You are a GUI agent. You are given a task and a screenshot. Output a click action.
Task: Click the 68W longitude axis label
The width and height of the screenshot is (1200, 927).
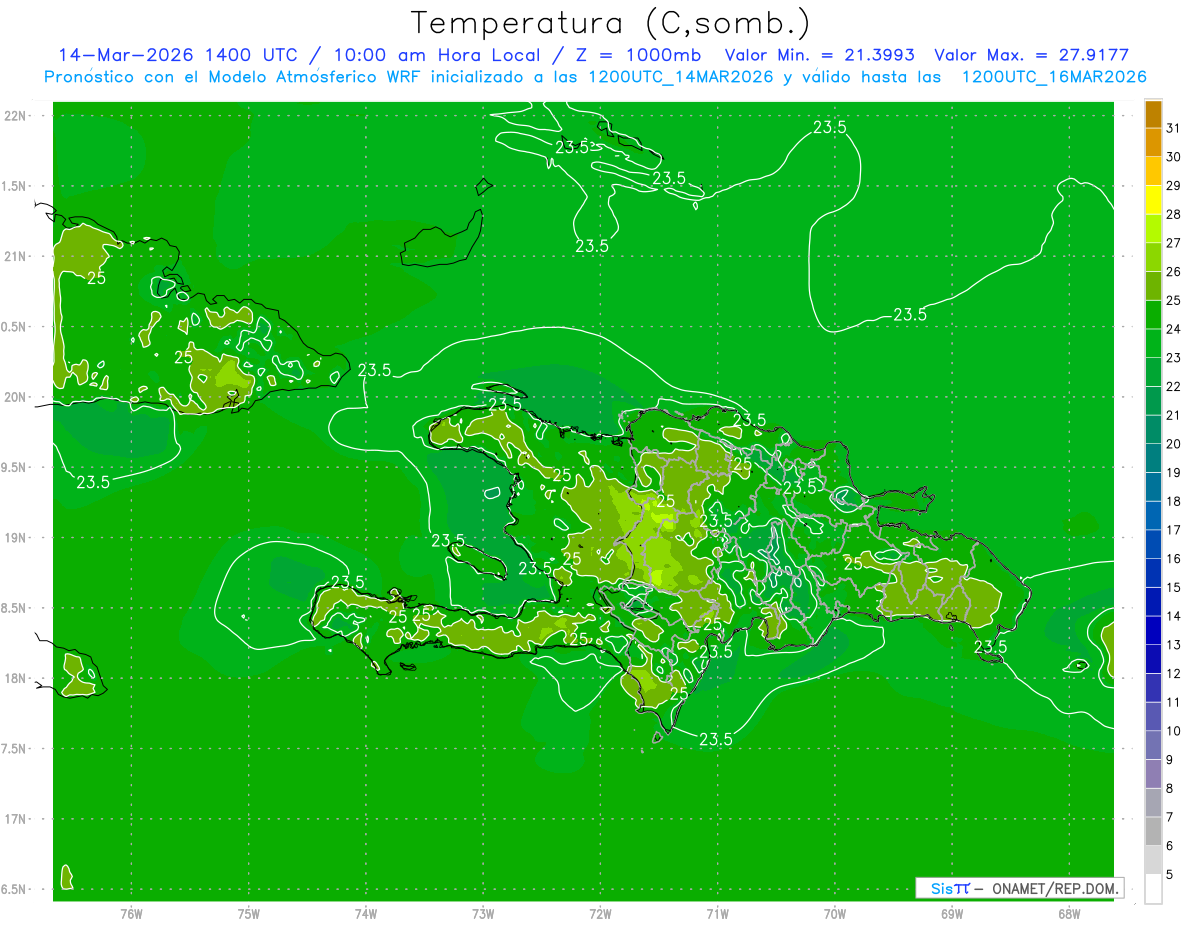(x=1069, y=913)
